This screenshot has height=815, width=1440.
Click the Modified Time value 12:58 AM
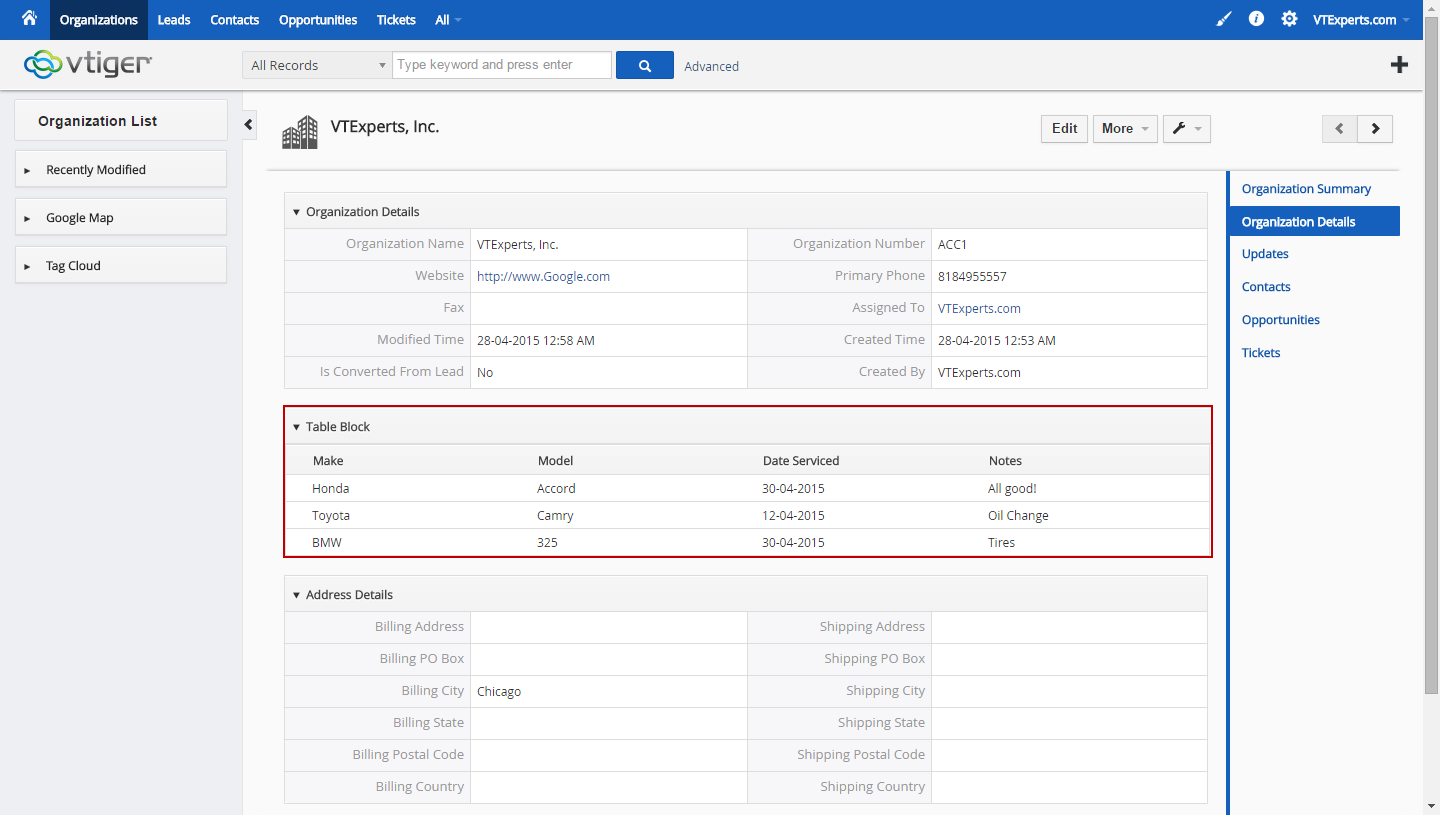pyautogui.click(x=536, y=340)
